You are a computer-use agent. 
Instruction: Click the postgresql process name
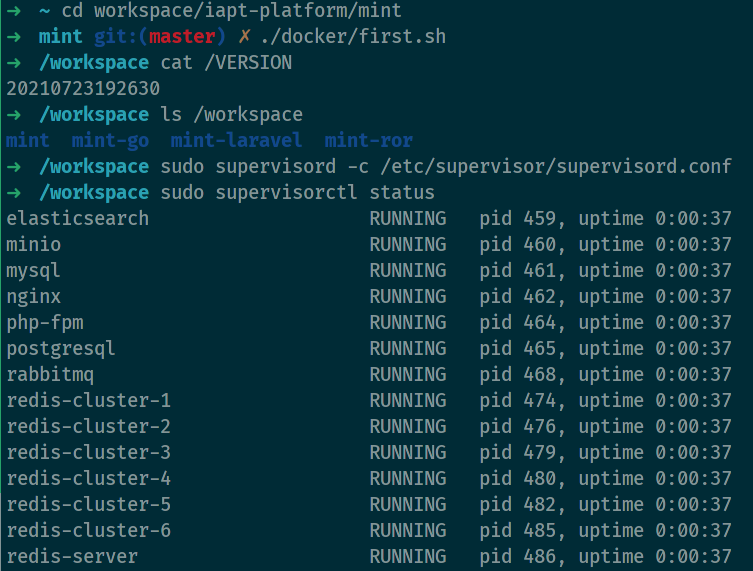tap(61, 349)
